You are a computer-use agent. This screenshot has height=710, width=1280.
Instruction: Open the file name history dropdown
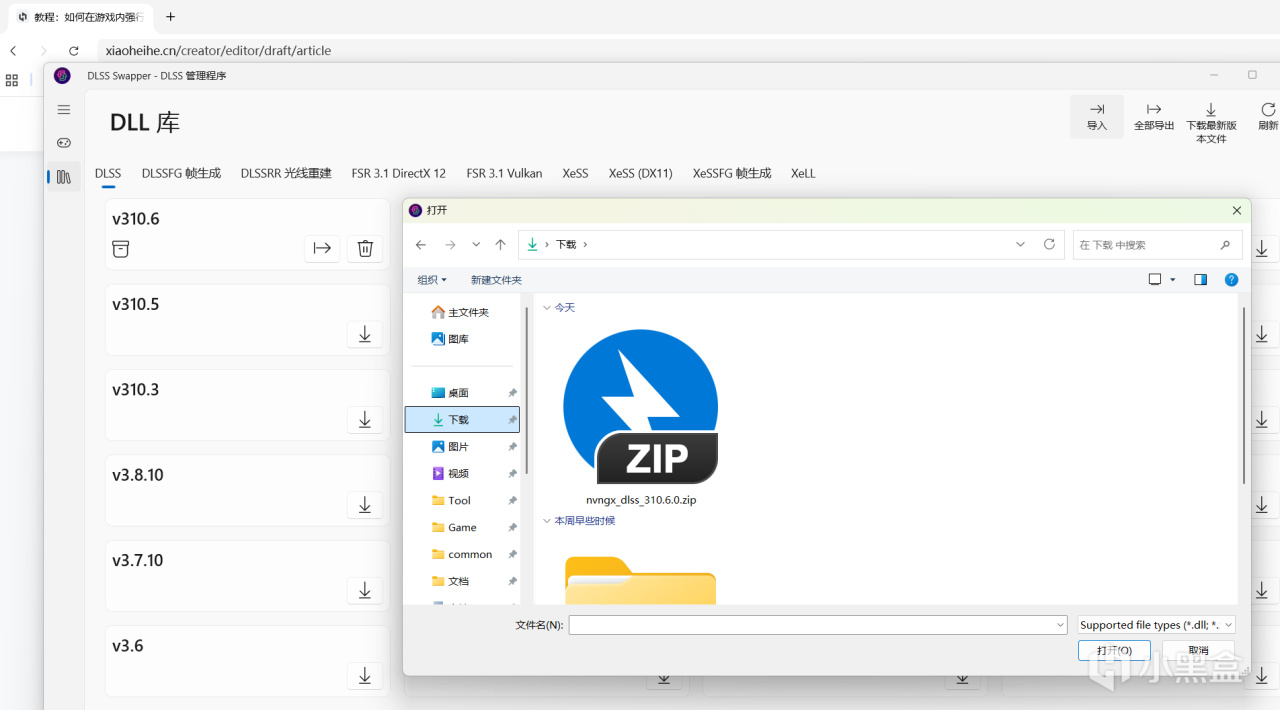pyautogui.click(x=1060, y=625)
